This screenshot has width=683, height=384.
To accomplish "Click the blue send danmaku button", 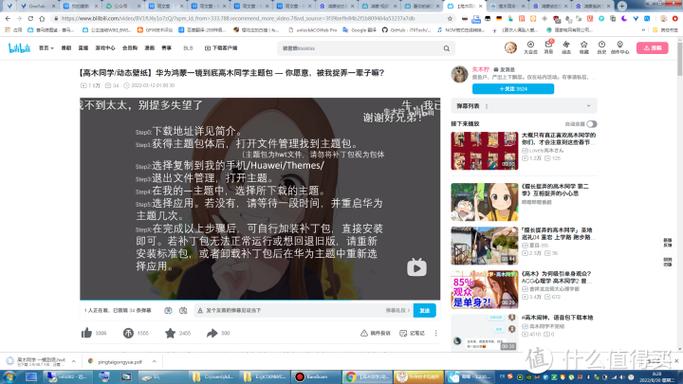I will (424, 310).
